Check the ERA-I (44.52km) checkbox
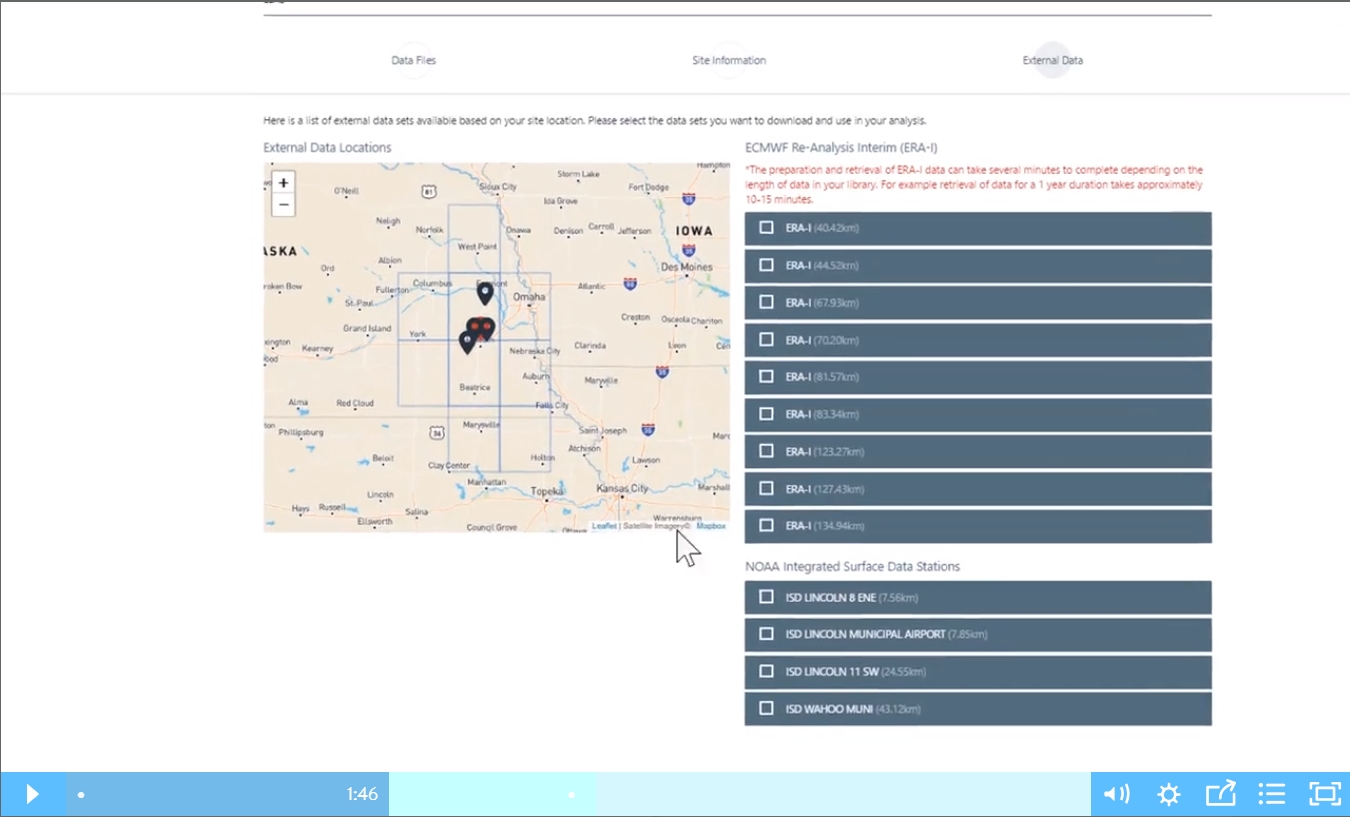Viewport: 1350px width, 817px height. point(766,265)
